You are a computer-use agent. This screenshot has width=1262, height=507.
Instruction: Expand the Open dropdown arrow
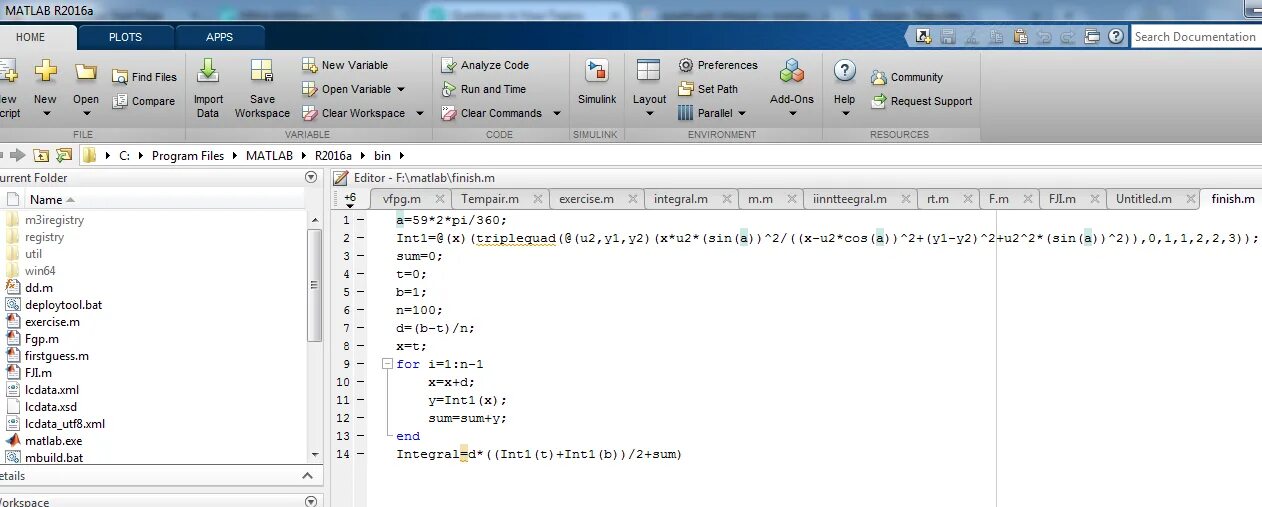[x=86, y=114]
